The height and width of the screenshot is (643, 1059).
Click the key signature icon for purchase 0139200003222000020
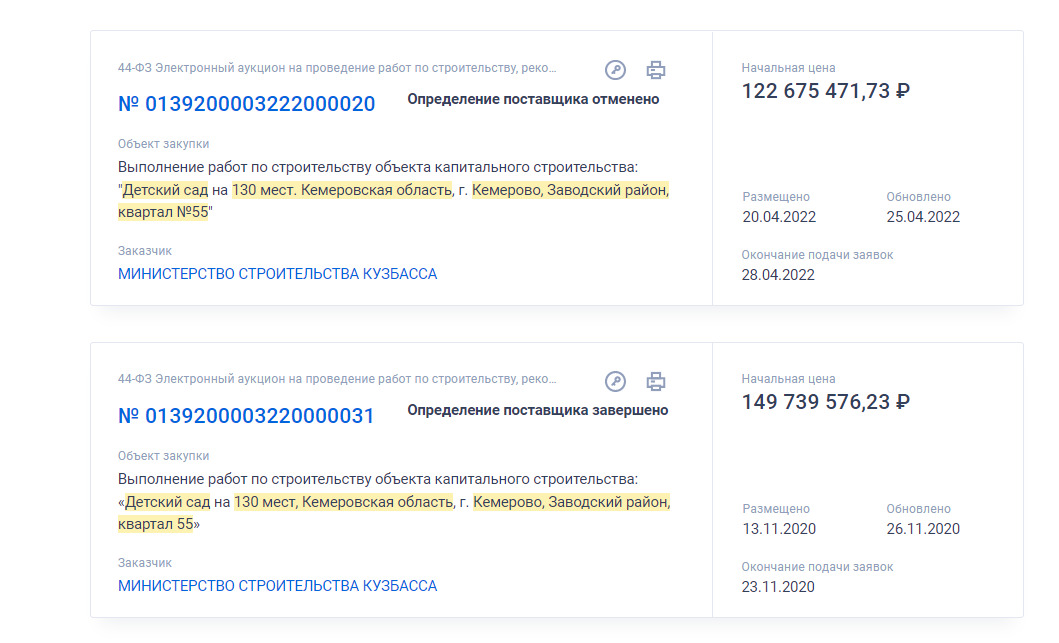(615, 70)
